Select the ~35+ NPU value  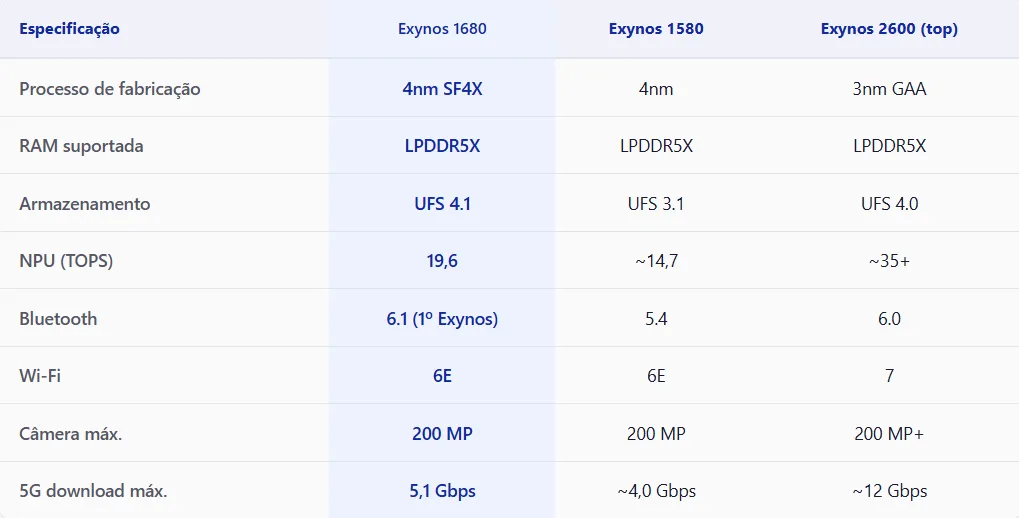pyautogui.click(x=889, y=261)
